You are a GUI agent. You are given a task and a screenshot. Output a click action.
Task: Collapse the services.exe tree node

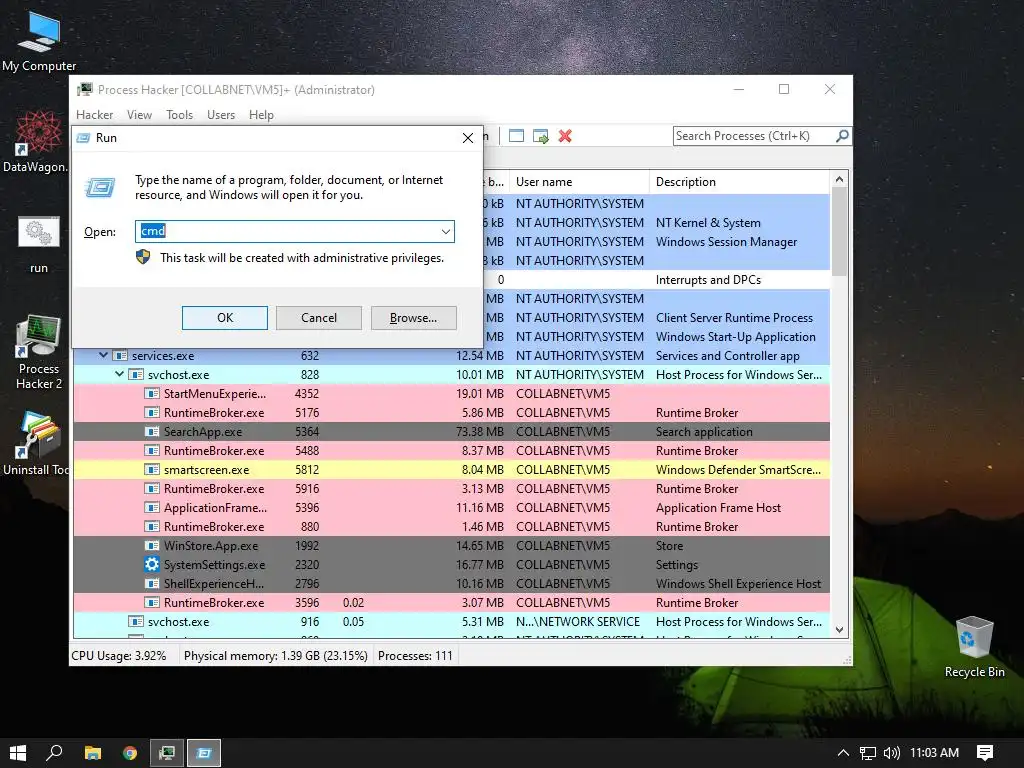pos(103,355)
